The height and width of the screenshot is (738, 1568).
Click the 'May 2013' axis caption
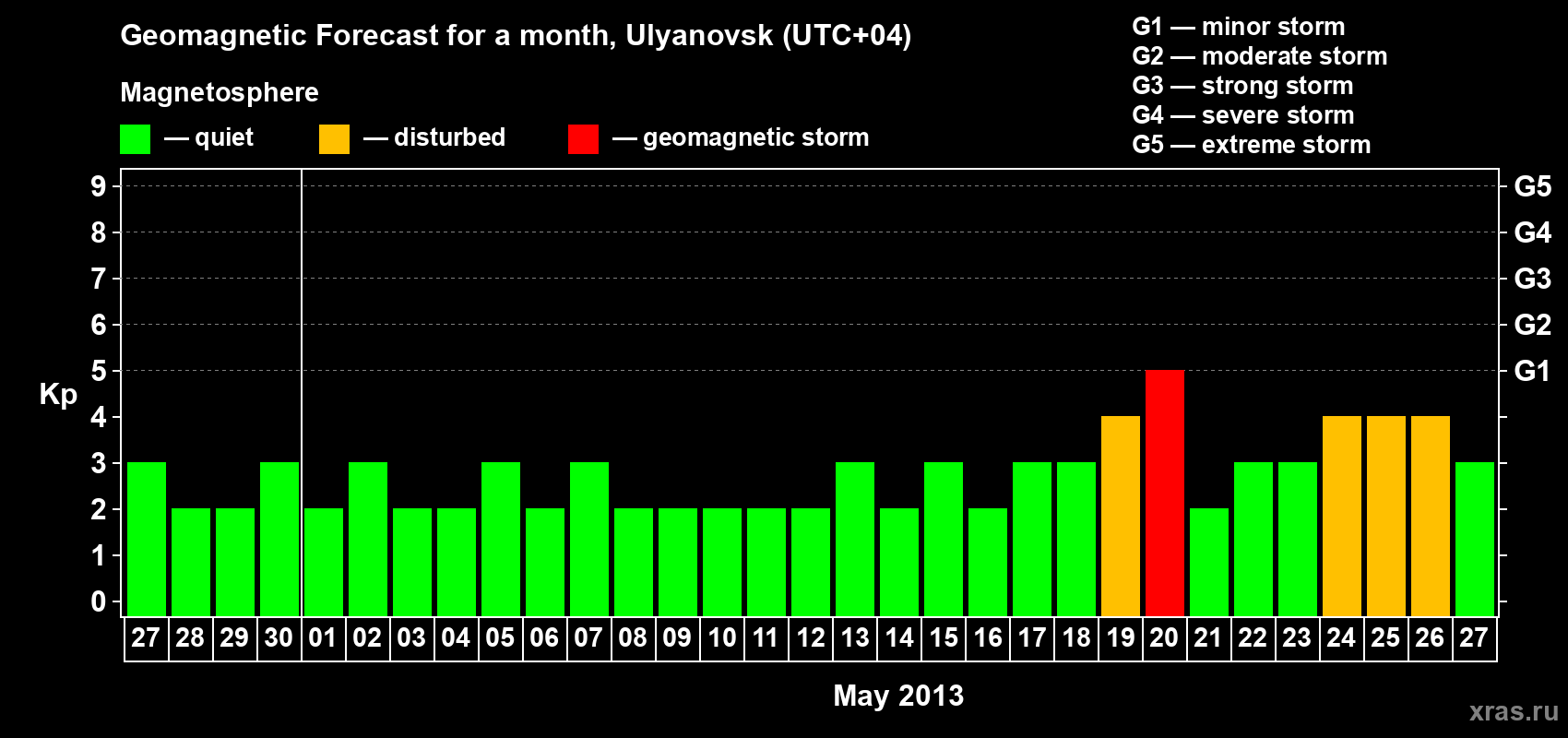pos(898,696)
